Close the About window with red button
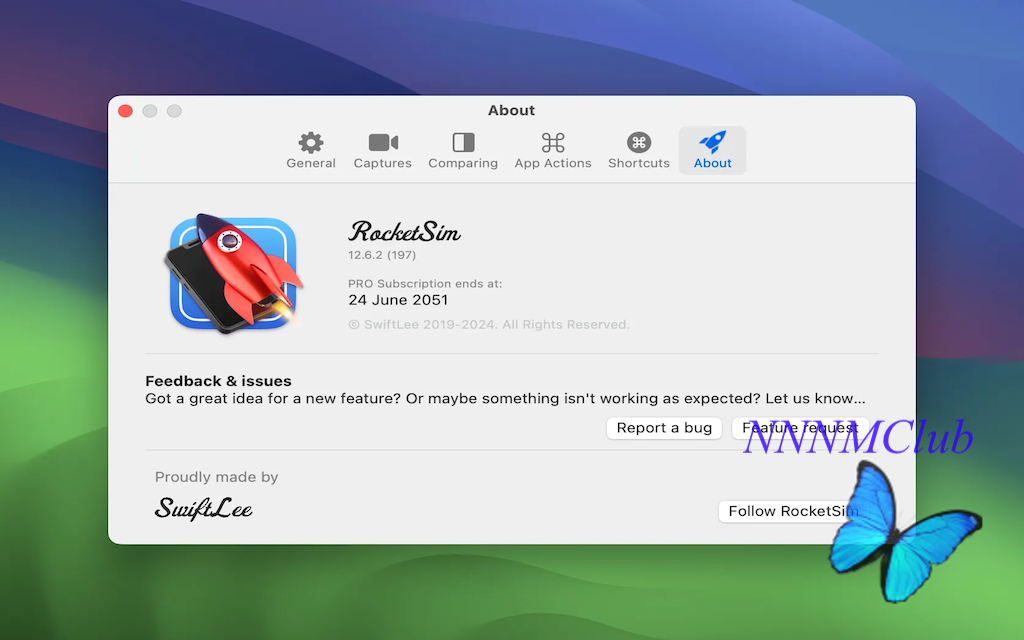Screen dimensions: 1024x640 pyautogui.click(x=125, y=111)
